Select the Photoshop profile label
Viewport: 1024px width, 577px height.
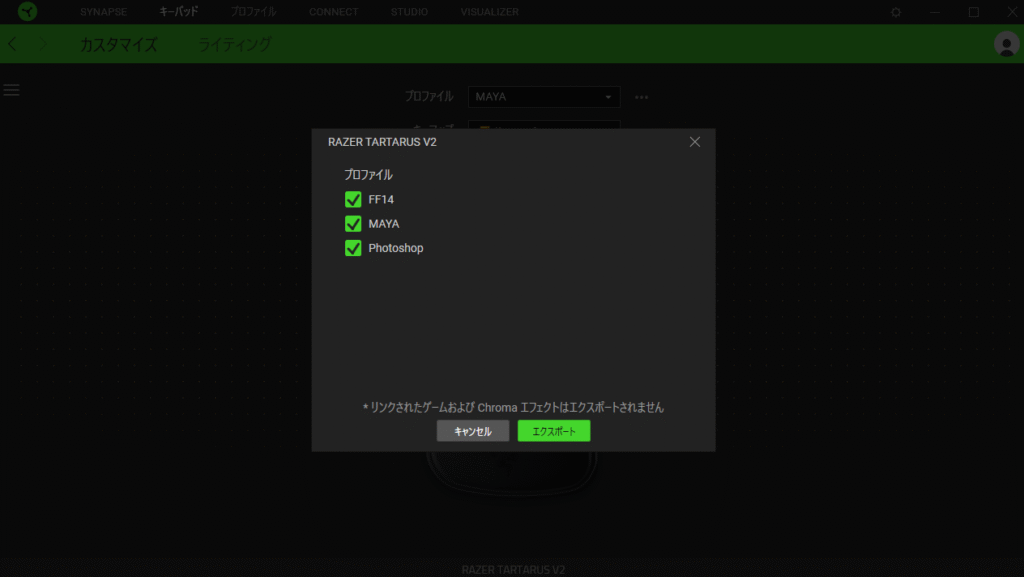pyautogui.click(x=396, y=248)
